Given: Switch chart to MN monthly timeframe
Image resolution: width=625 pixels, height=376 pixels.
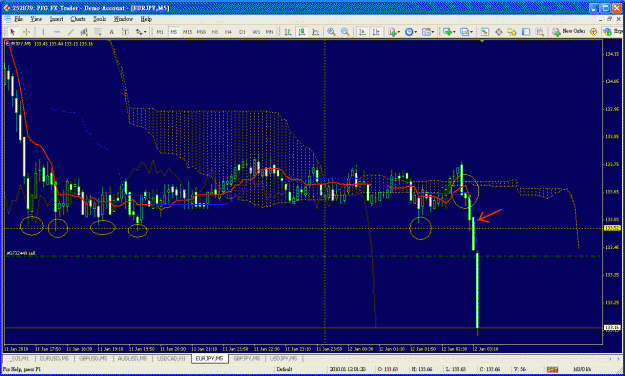Looking at the screenshot, I should [269, 32].
